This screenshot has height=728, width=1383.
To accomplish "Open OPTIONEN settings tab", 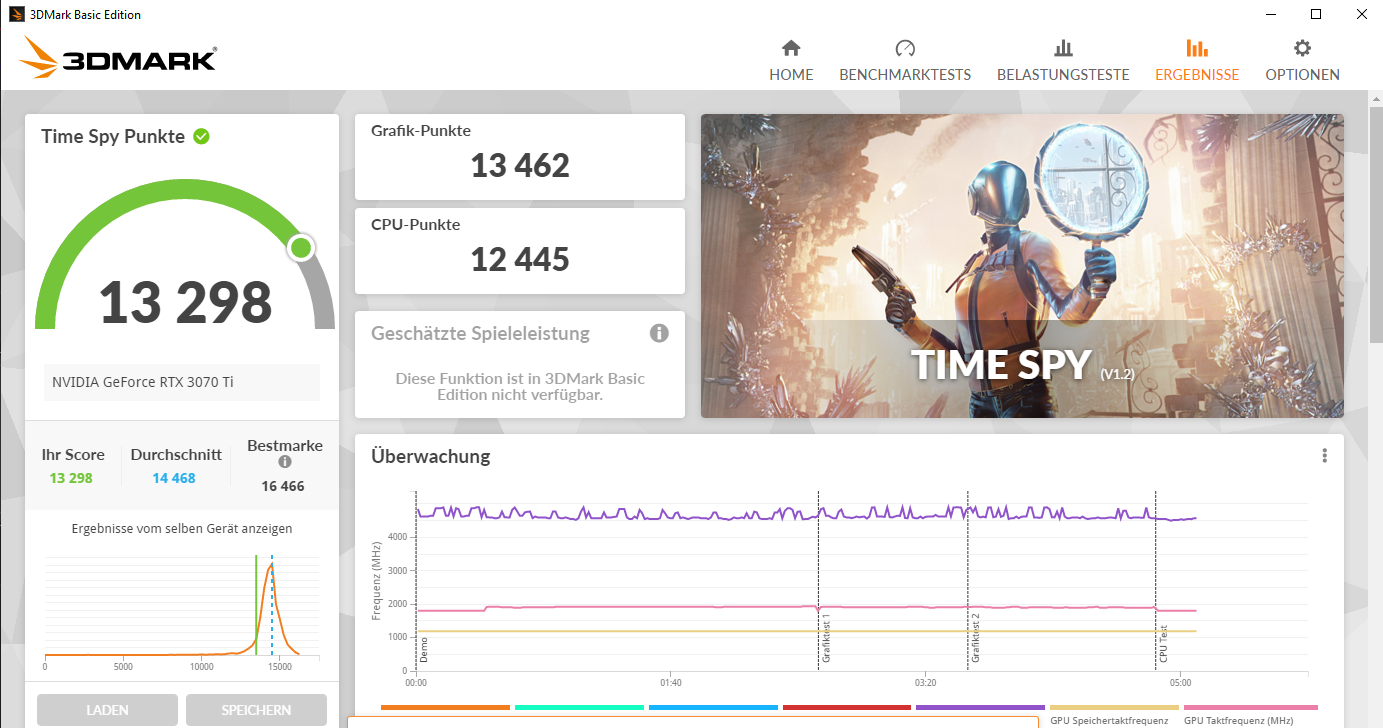I will pos(1302,61).
